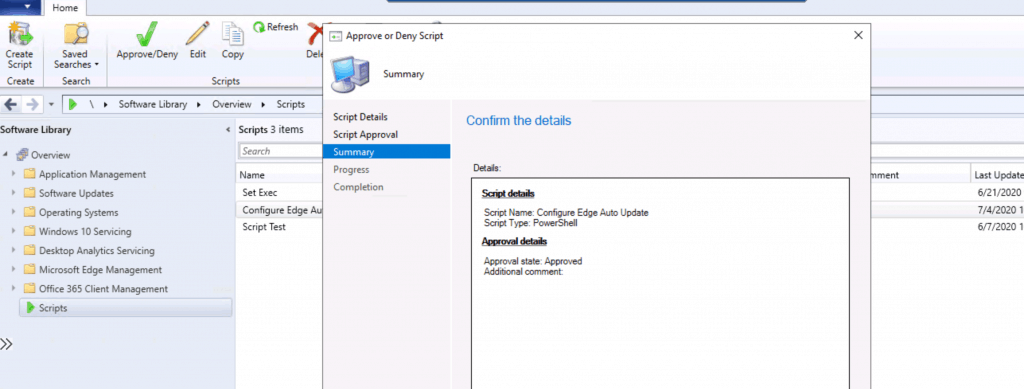Select the Windows 10 Servicing folder
Screen dimensions: 1024x389
click(x=85, y=232)
